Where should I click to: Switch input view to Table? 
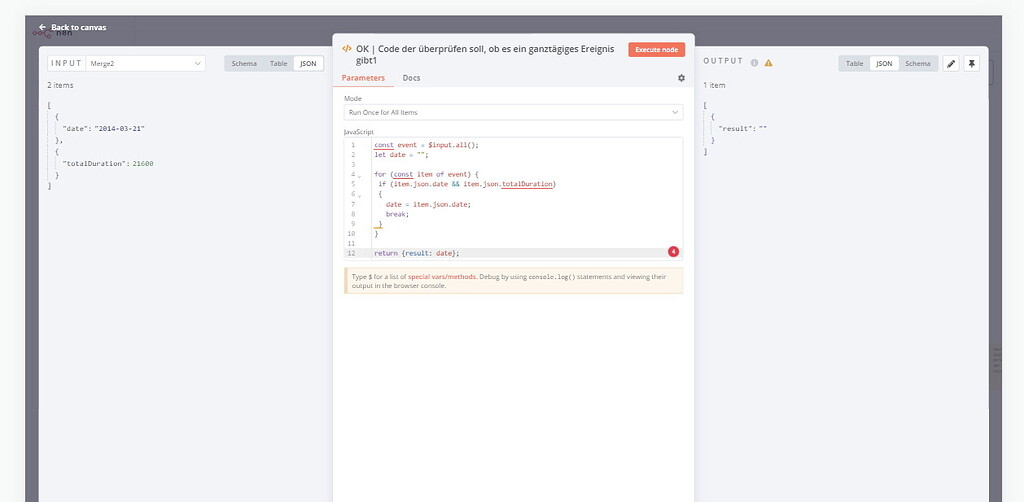click(278, 63)
